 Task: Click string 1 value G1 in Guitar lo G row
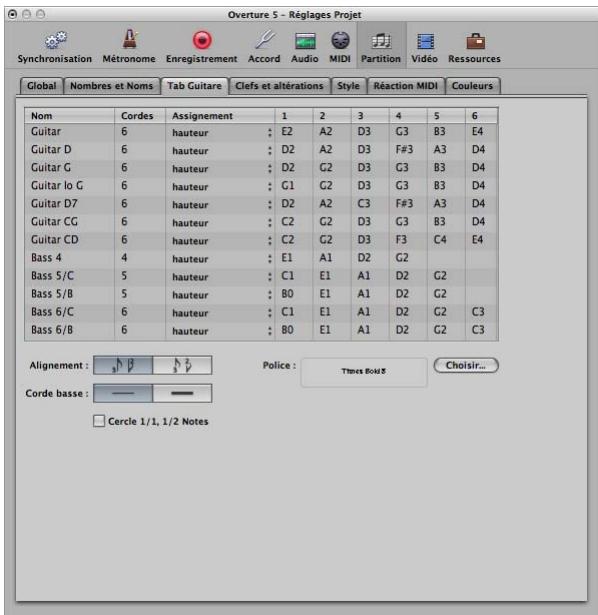coord(287,186)
